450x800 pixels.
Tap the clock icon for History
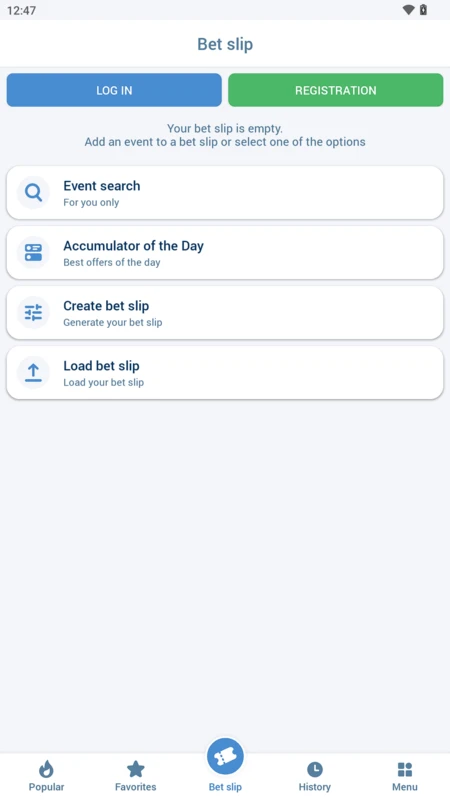[x=315, y=769]
